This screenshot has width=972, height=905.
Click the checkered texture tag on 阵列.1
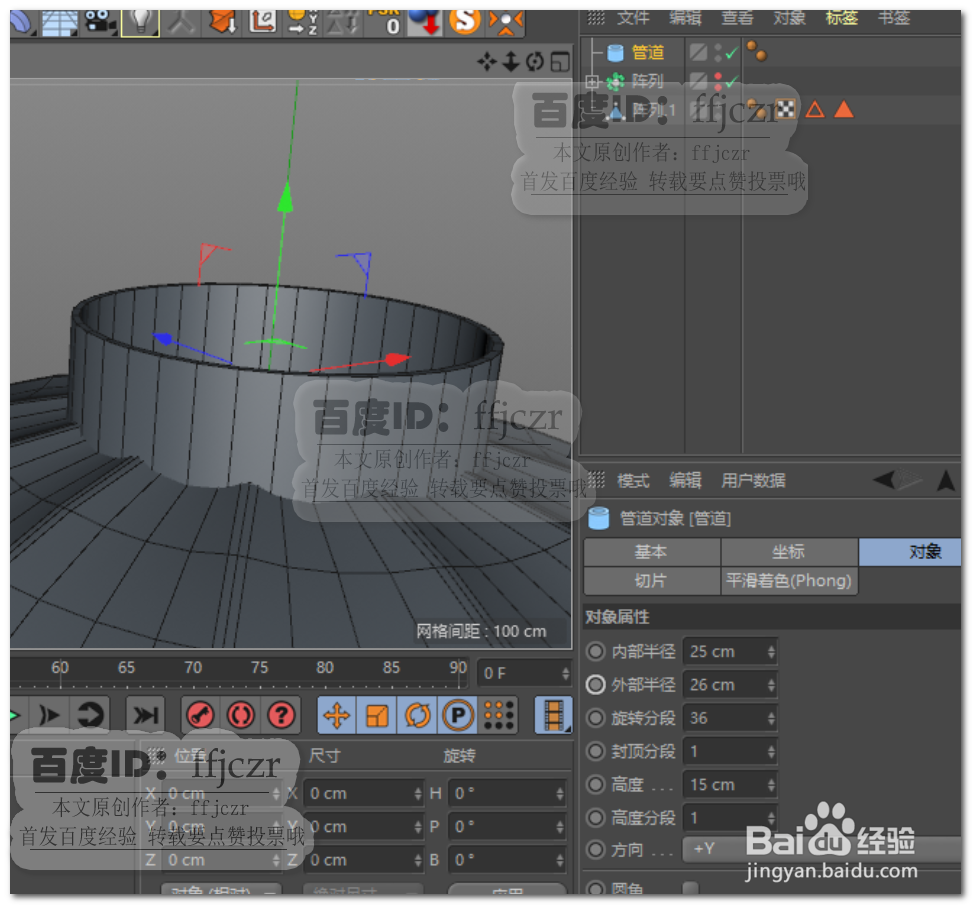pyautogui.click(x=785, y=110)
